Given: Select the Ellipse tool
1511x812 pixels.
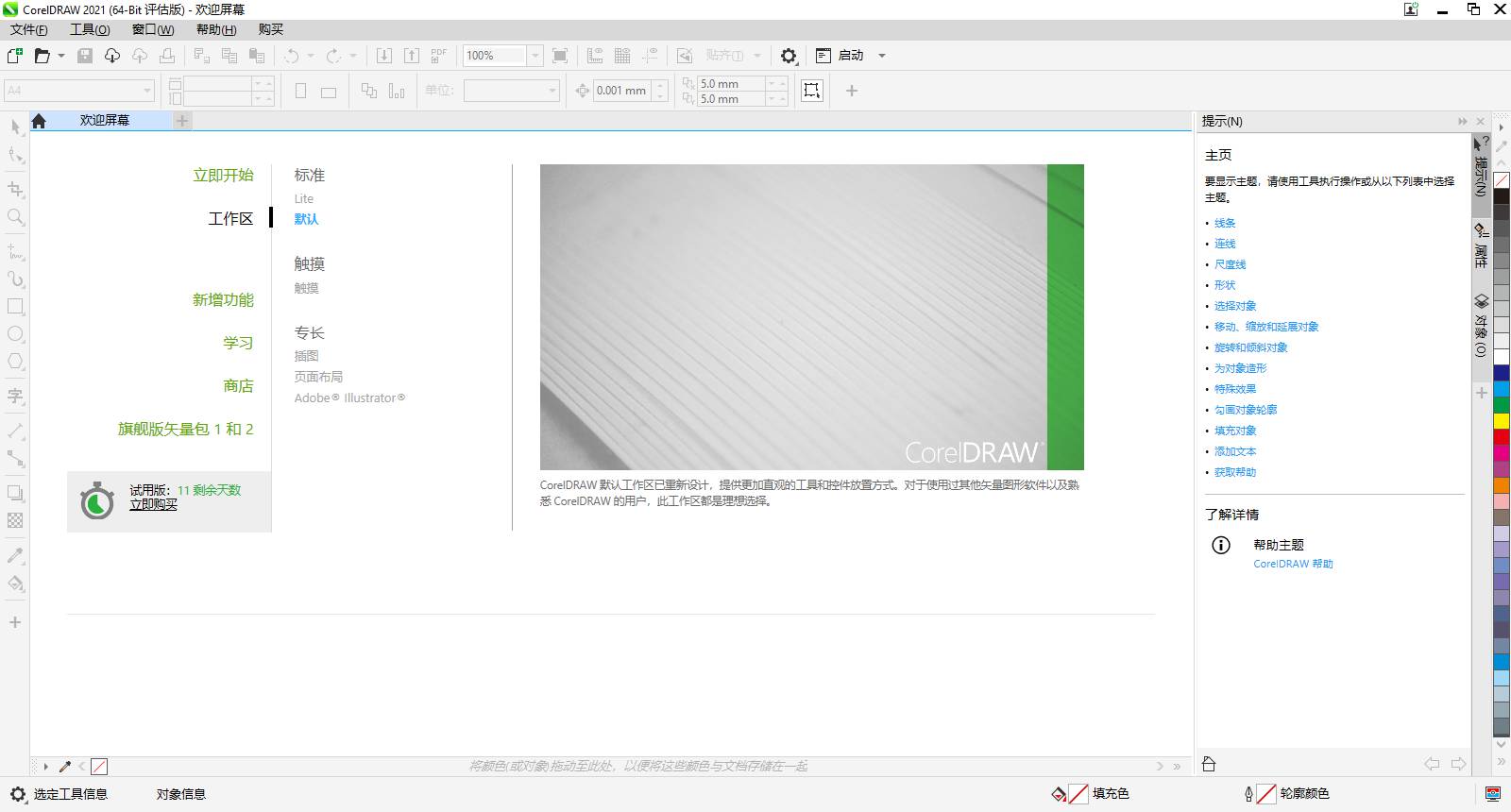Looking at the screenshot, I should click(15, 334).
